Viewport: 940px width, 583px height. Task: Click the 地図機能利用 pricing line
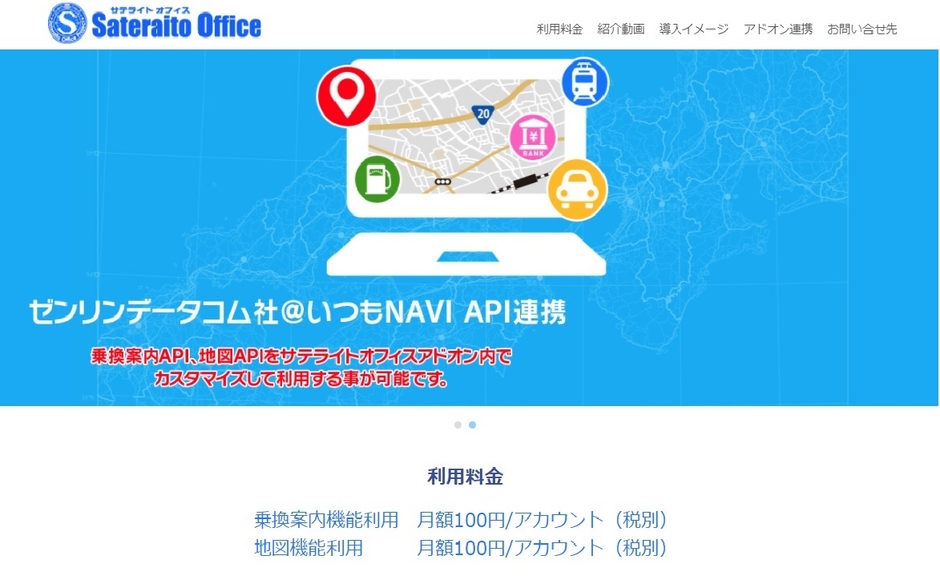coord(460,548)
